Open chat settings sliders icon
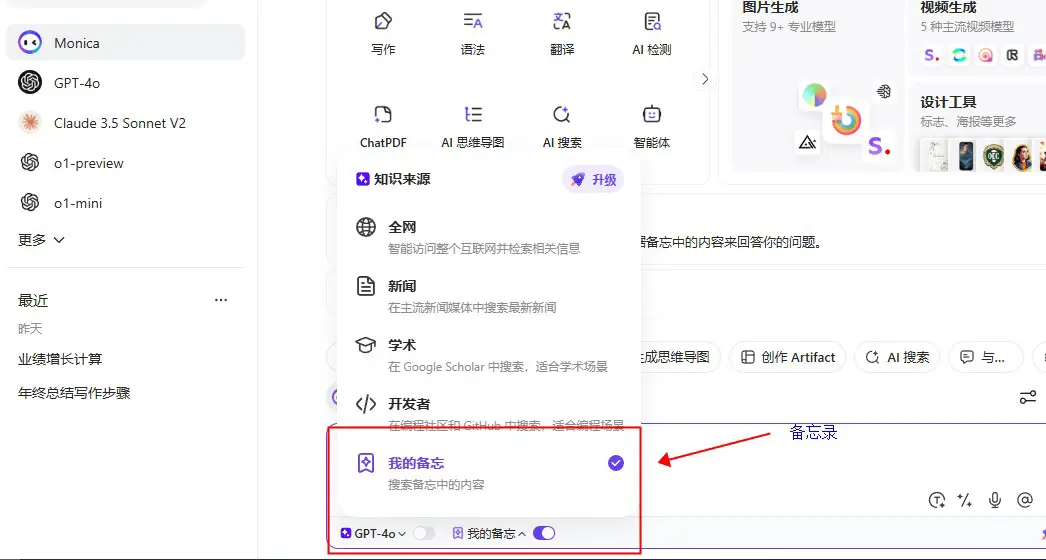The height and width of the screenshot is (560, 1046). tap(1027, 398)
